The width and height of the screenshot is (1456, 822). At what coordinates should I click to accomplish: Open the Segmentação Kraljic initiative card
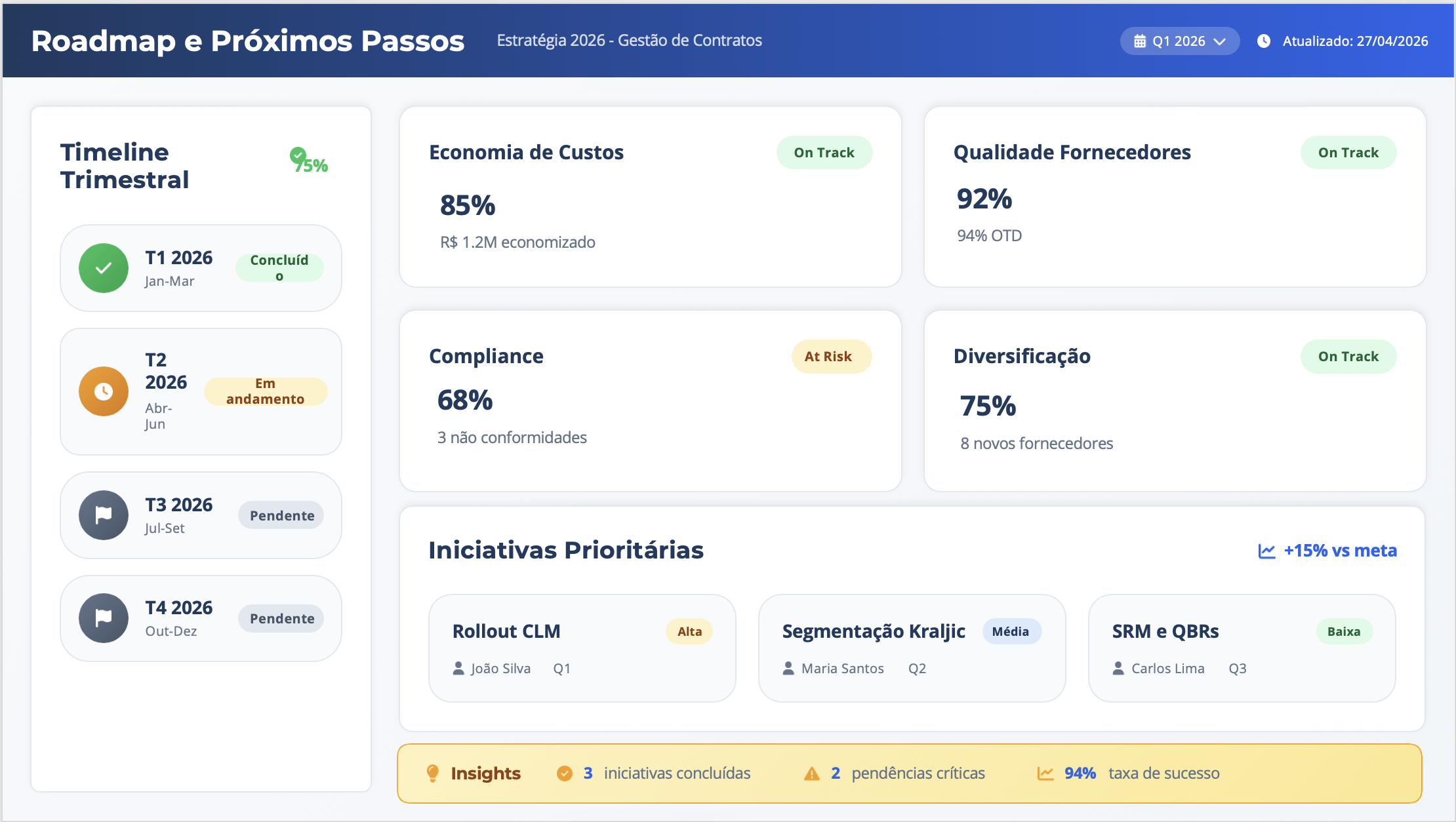coord(912,648)
